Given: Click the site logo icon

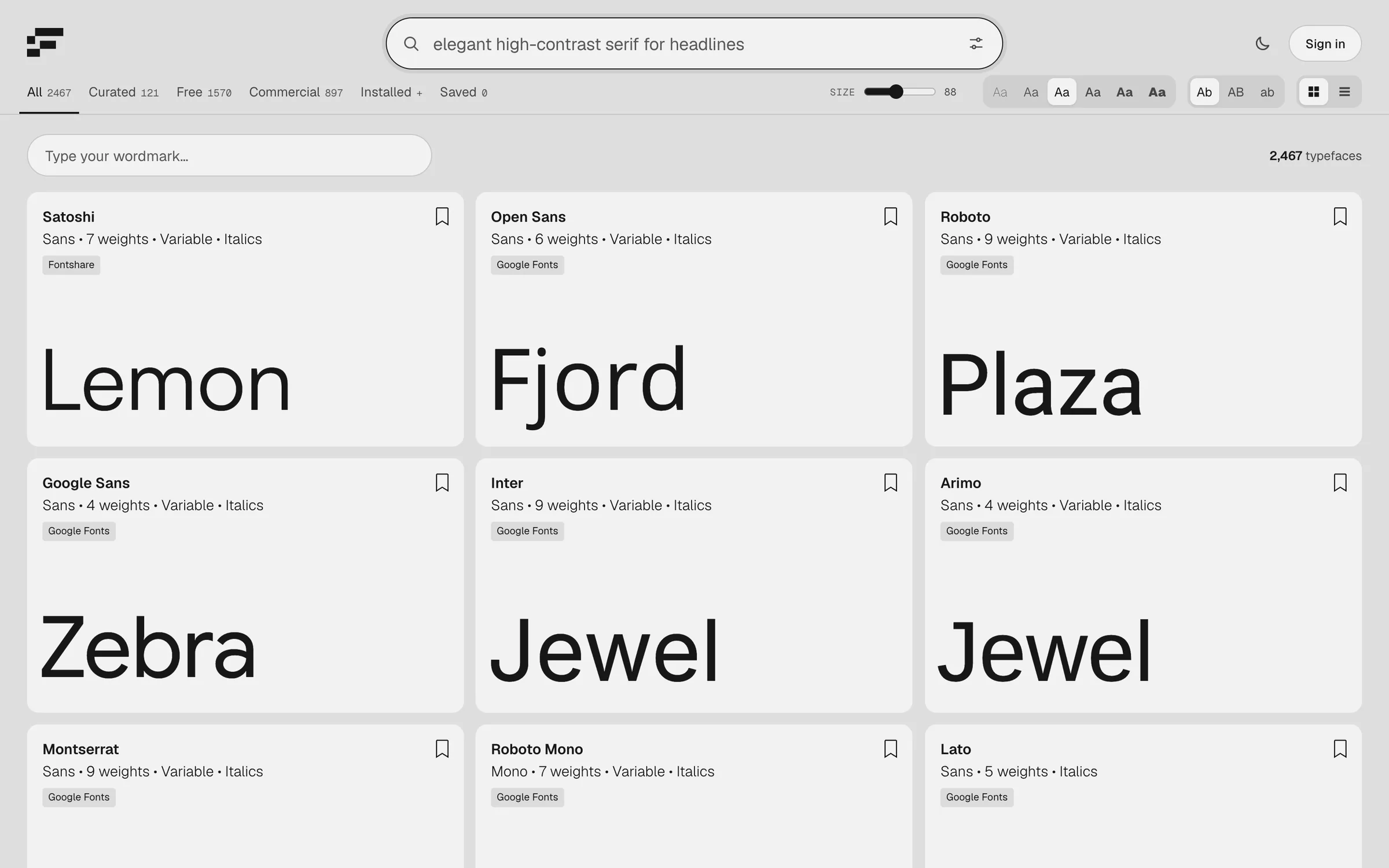Looking at the screenshot, I should pos(45,42).
